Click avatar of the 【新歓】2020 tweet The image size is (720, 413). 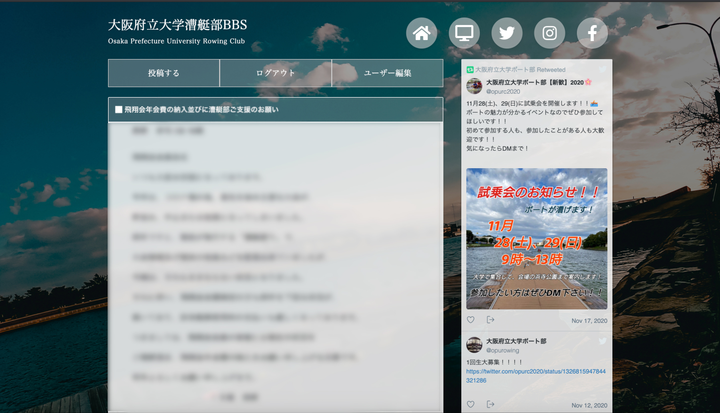(474, 86)
